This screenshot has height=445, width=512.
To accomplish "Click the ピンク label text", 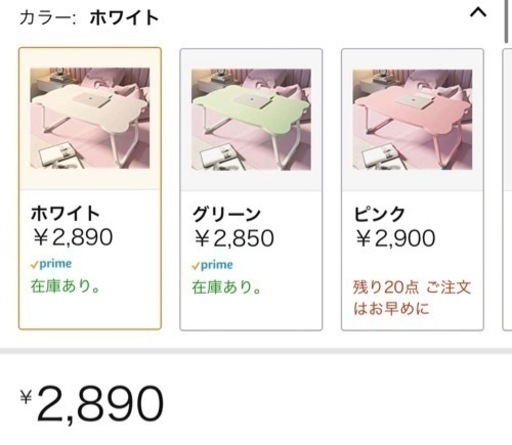I will click(379, 214).
